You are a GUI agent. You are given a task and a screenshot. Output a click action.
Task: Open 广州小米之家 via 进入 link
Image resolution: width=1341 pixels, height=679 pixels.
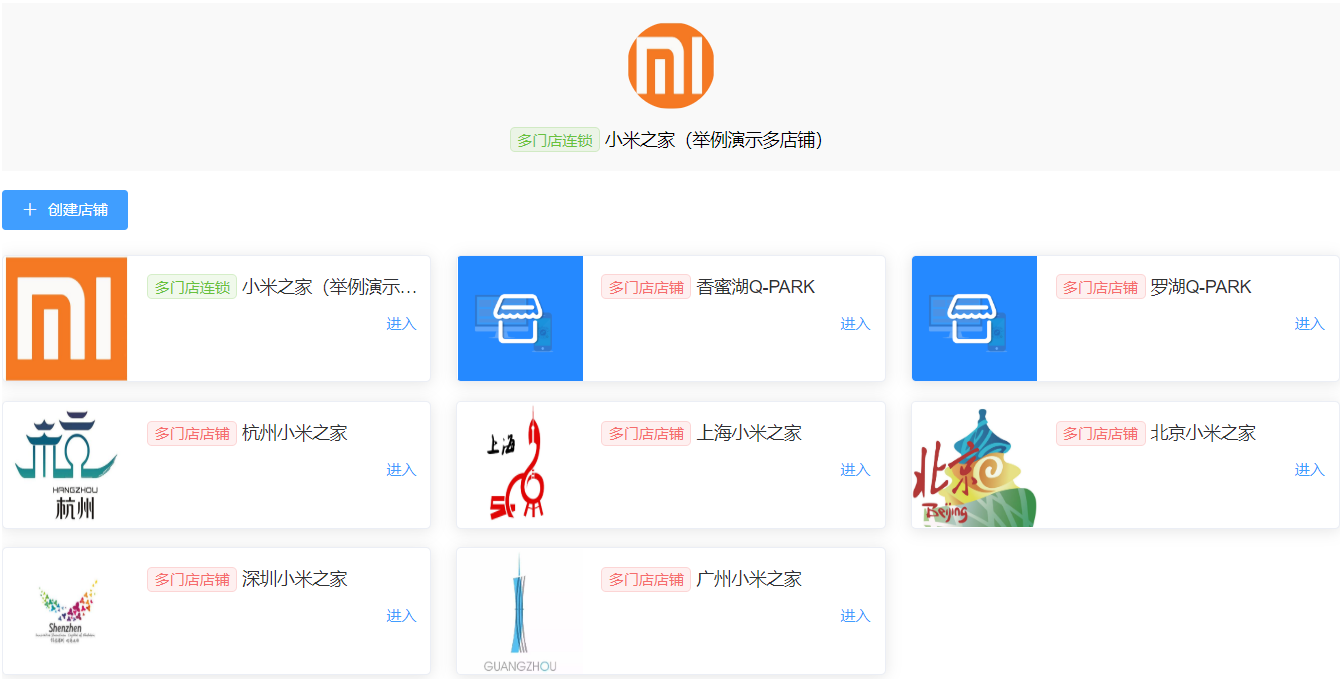point(855,616)
